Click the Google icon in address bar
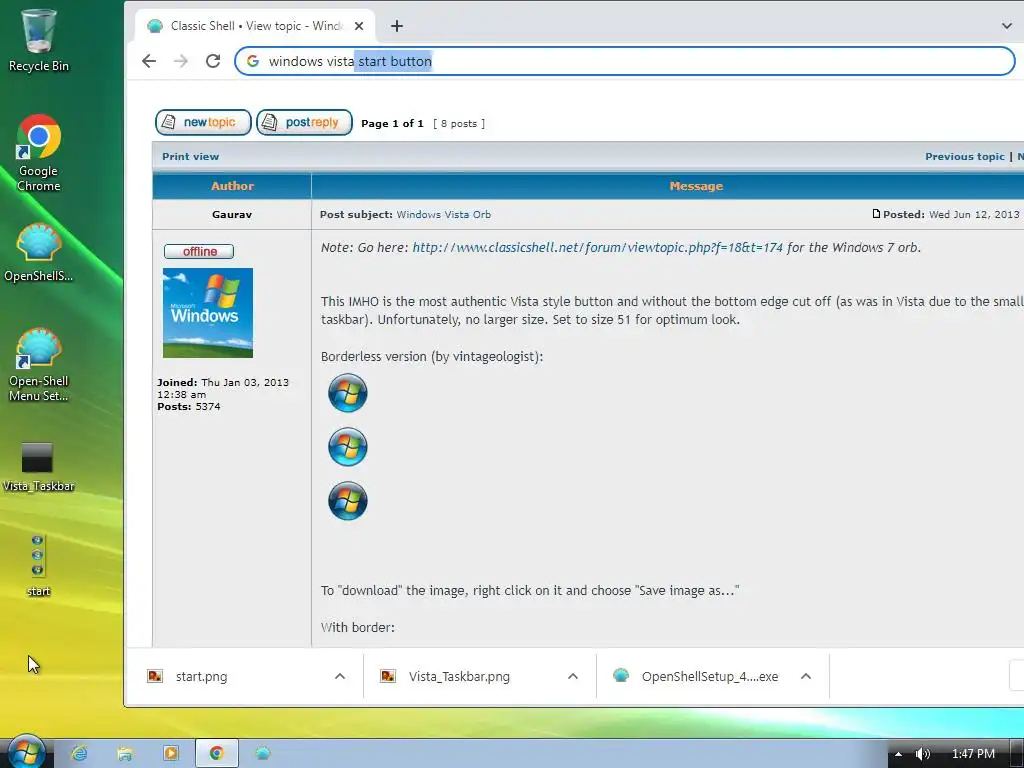The image size is (1024, 768). coord(253,61)
